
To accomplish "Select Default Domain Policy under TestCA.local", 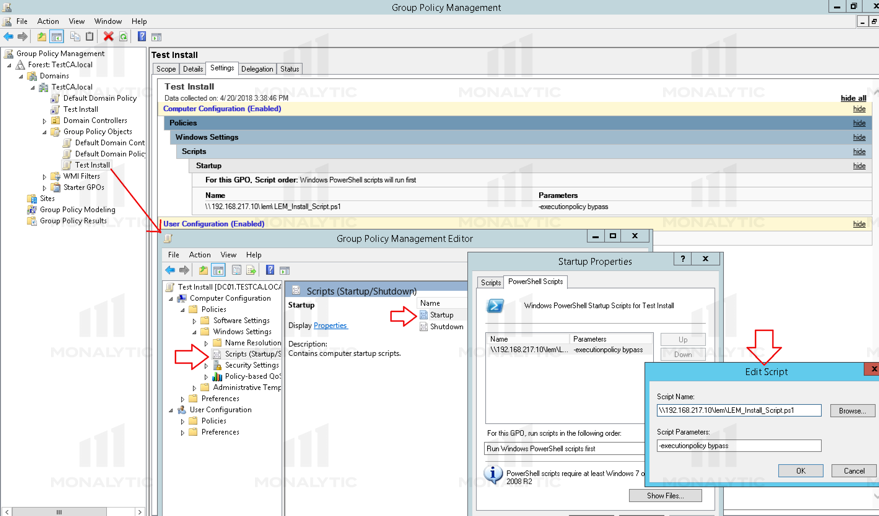I will [100, 98].
